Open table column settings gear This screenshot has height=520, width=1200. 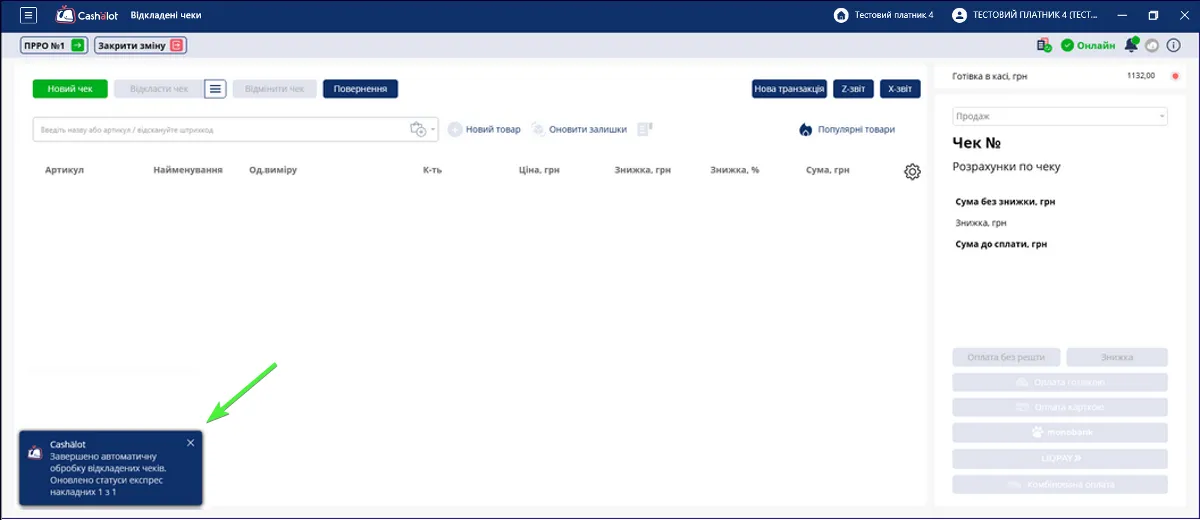pyautogui.click(x=912, y=172)
